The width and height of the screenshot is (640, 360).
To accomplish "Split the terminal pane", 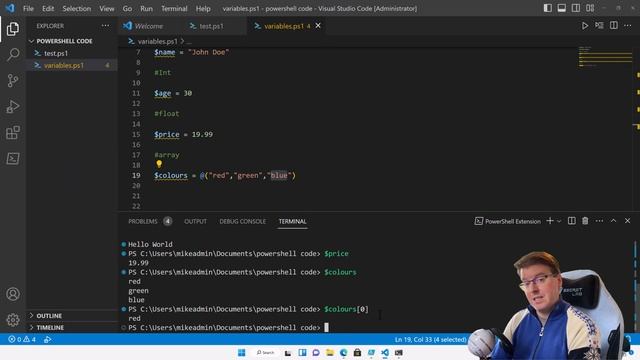I will tap(571, 221).
